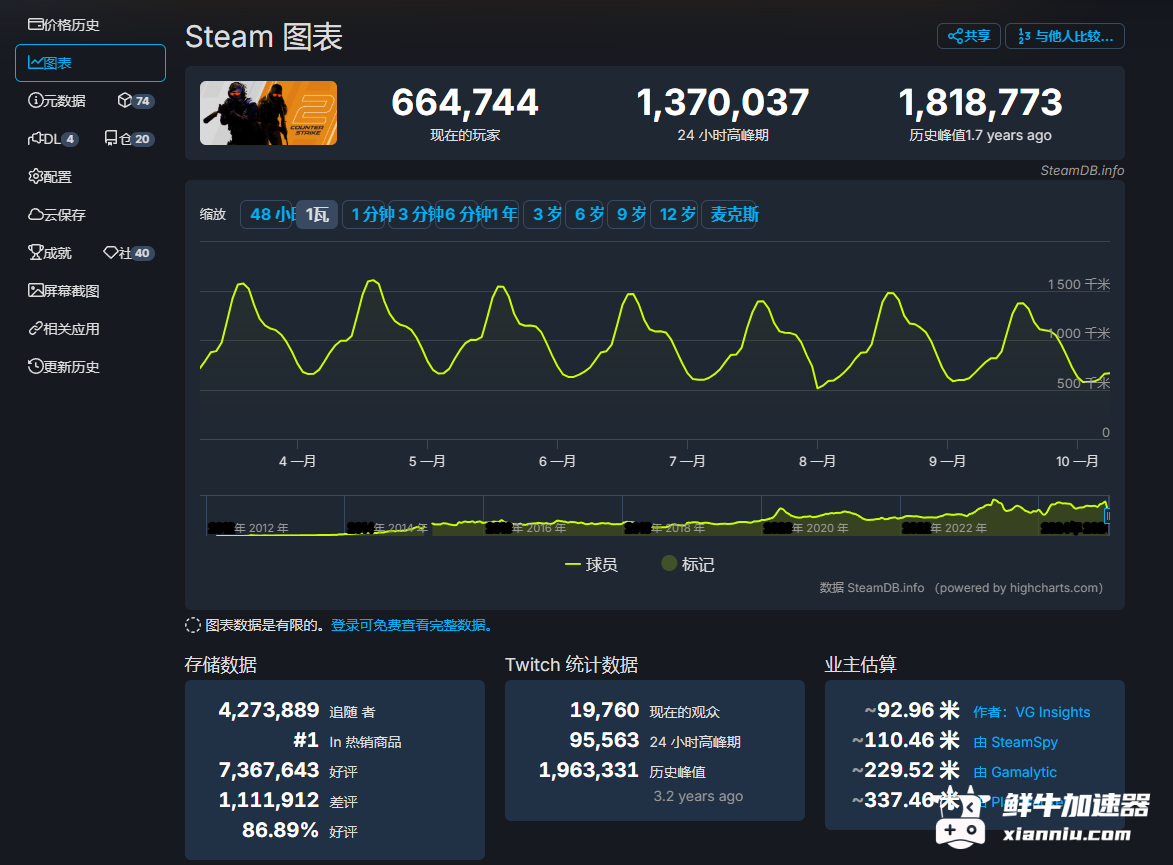Click the ~92.96 米 owner estimate
The height and width of the screenshot is (865, 1173).
click(x=912, y=710)
